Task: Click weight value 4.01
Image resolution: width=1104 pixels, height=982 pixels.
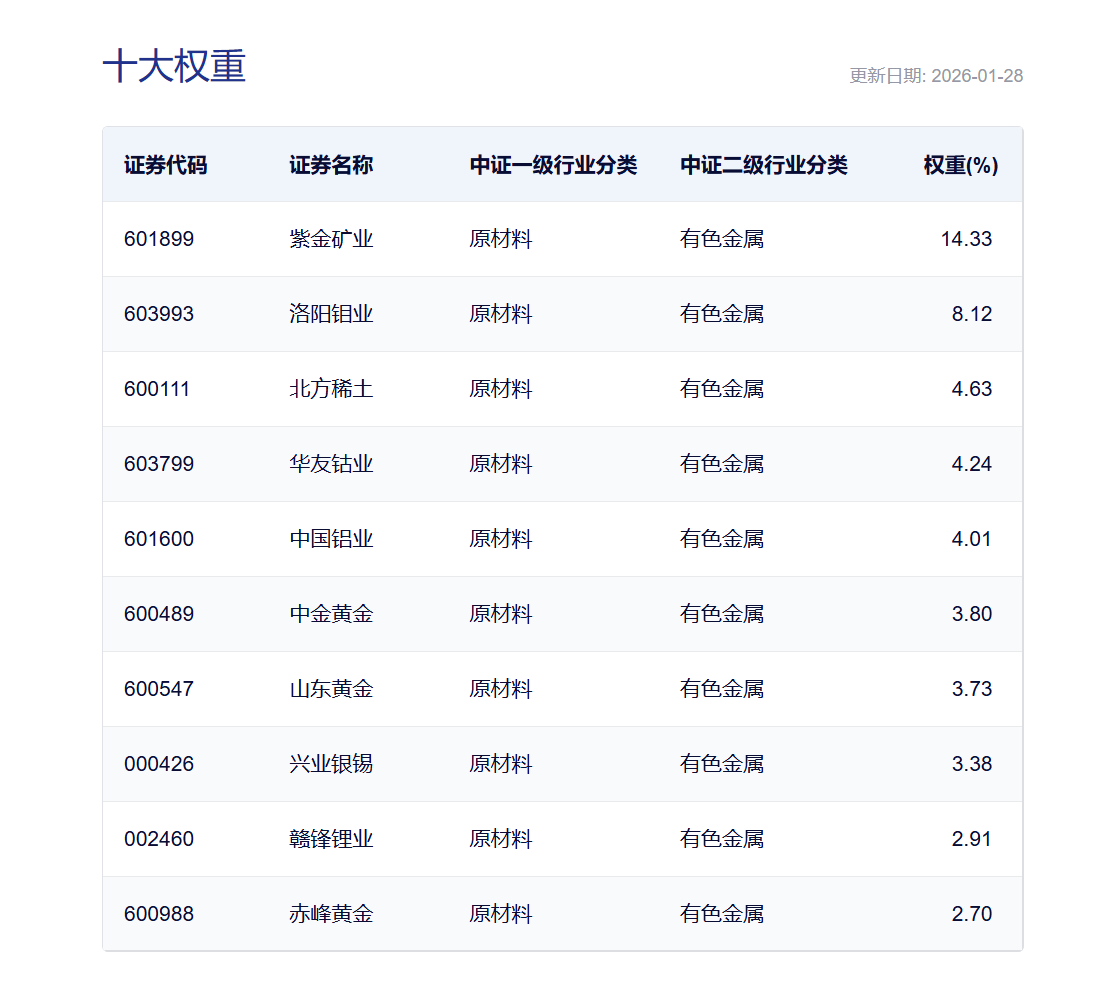Action: (x=972, y=539)
